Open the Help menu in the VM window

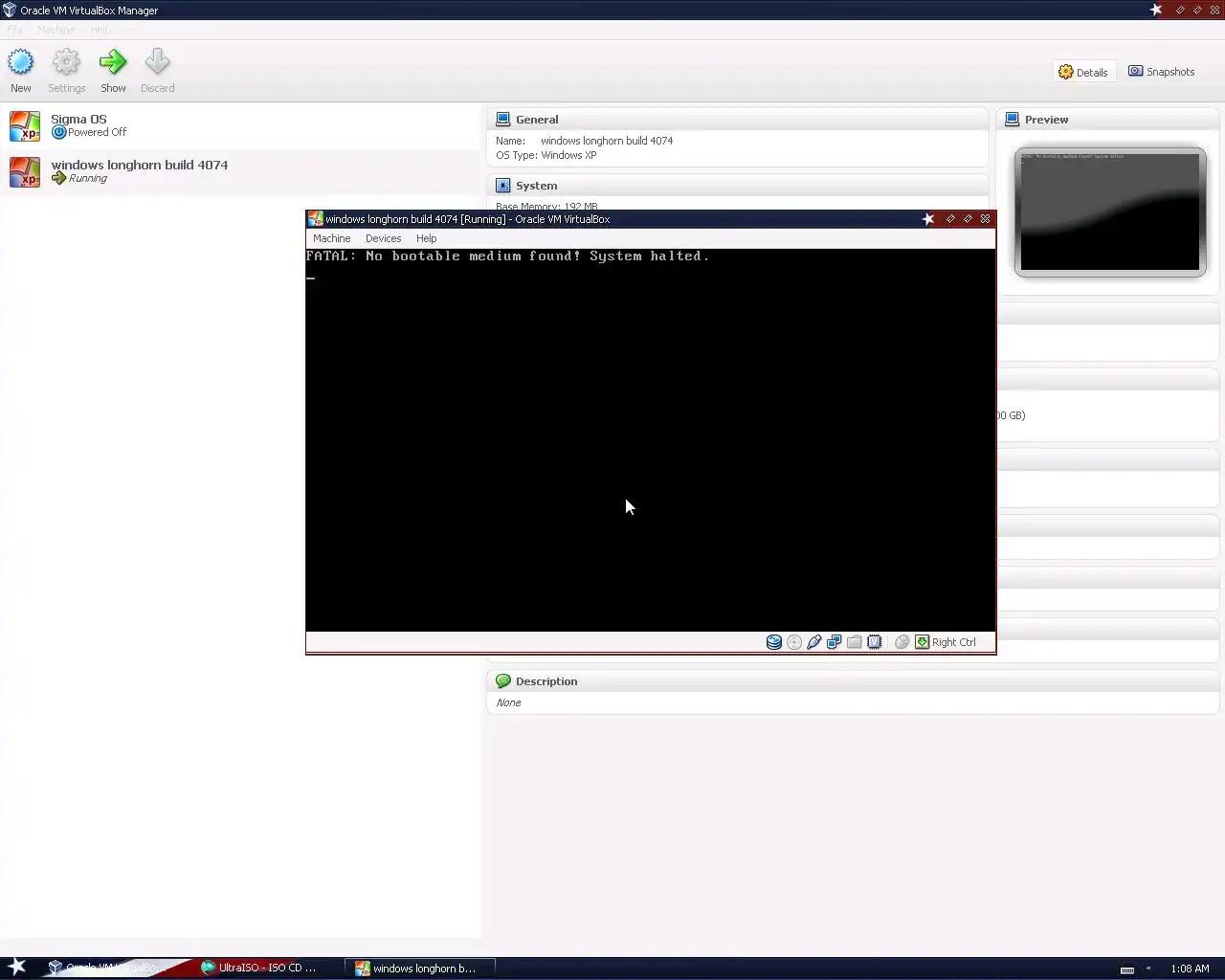[x=426, y=238]
